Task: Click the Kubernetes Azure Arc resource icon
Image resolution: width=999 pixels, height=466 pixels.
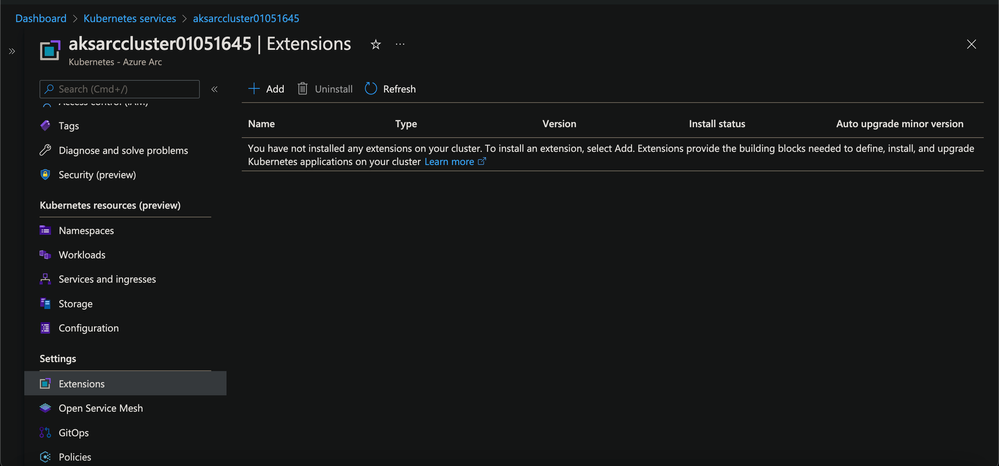Action: (x=50, y=50)
